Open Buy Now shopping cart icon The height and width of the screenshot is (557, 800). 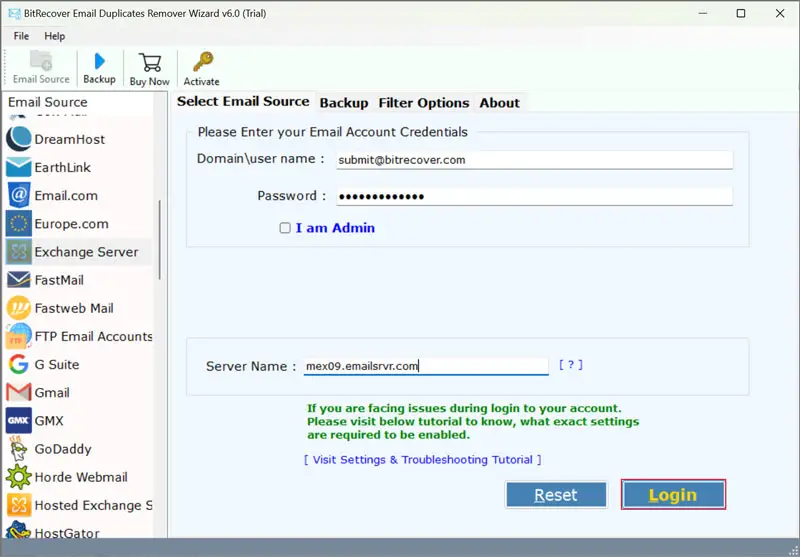[x=150, y=62]
